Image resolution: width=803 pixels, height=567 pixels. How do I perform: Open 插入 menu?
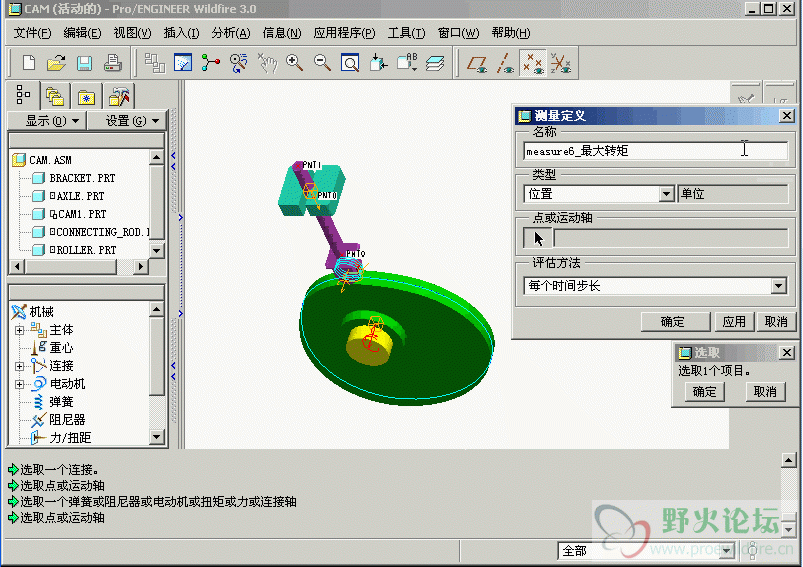click(x=181, y=33)
